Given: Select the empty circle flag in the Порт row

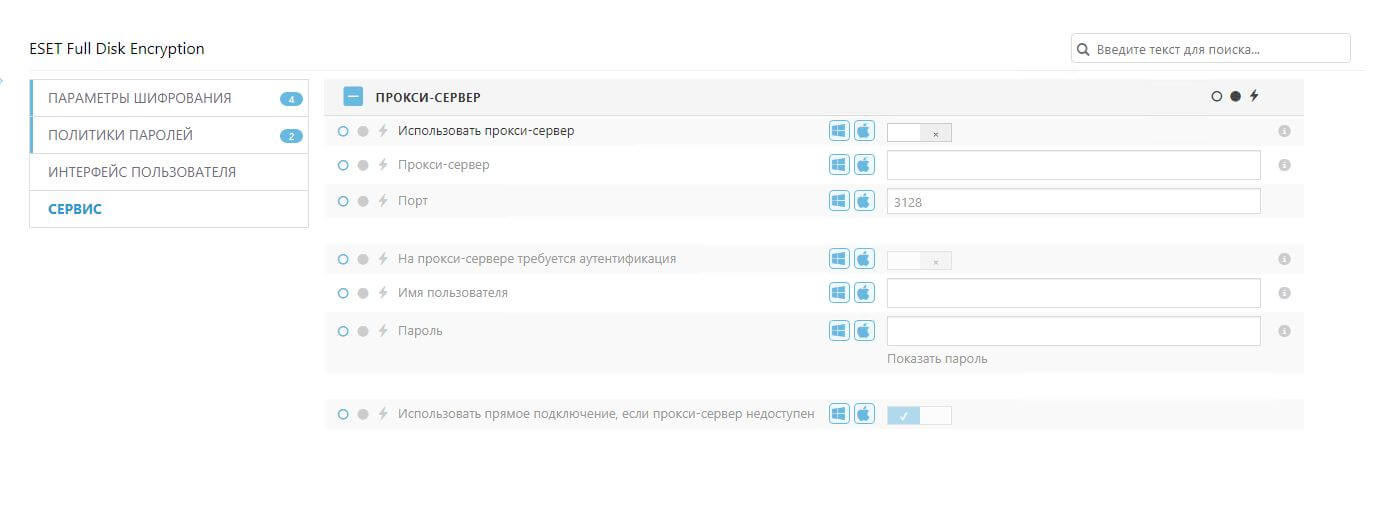Looking at the screenshot, I should coord(343,201).
